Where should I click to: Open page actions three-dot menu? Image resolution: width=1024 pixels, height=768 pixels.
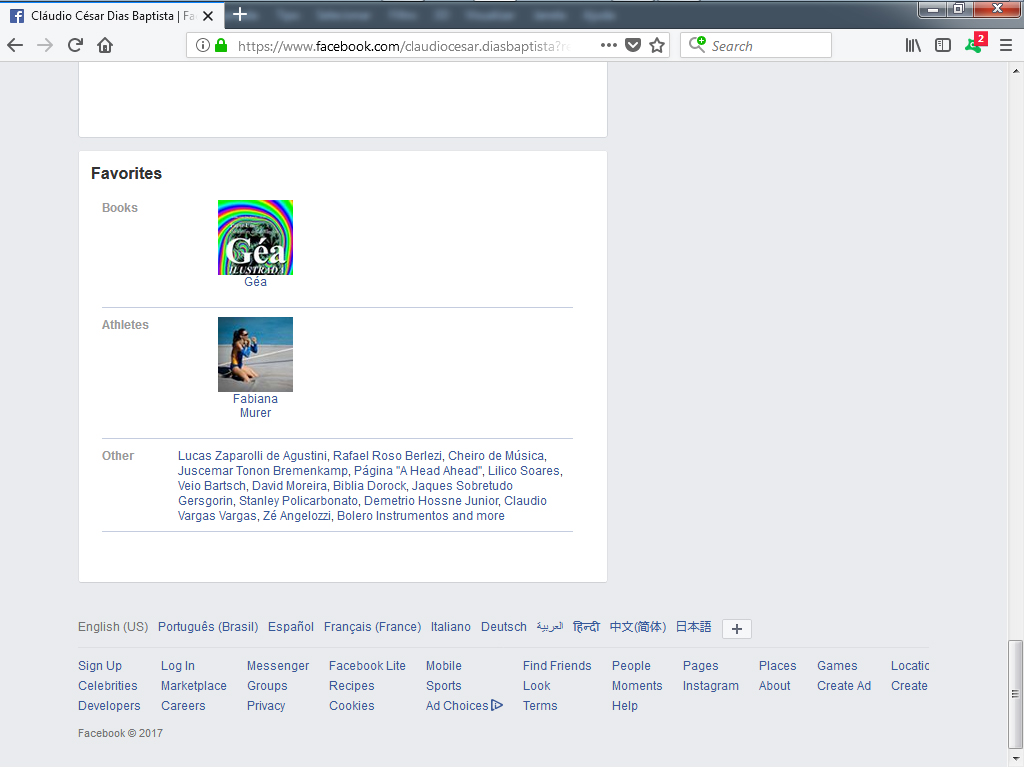click(x=609, y=45)
